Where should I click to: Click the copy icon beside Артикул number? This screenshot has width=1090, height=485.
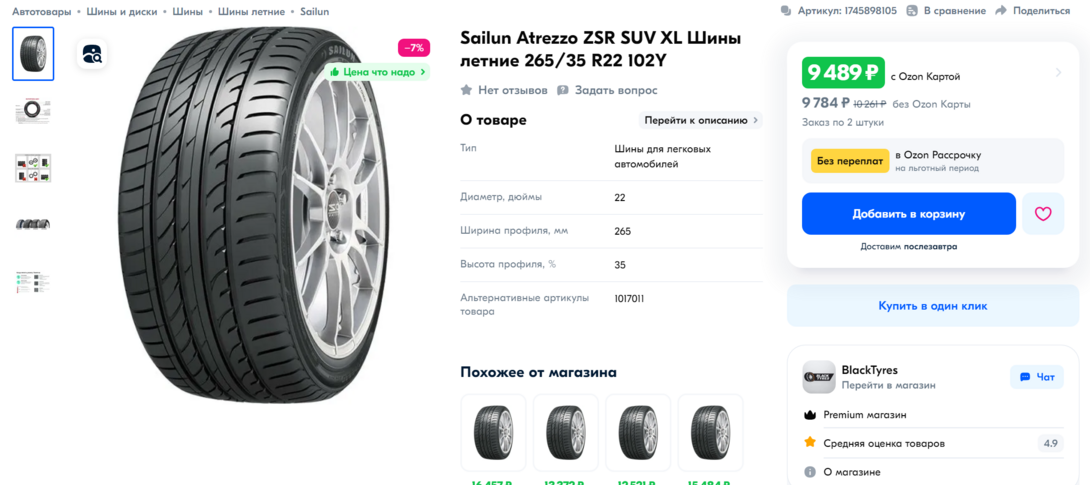tap(786, 10)
